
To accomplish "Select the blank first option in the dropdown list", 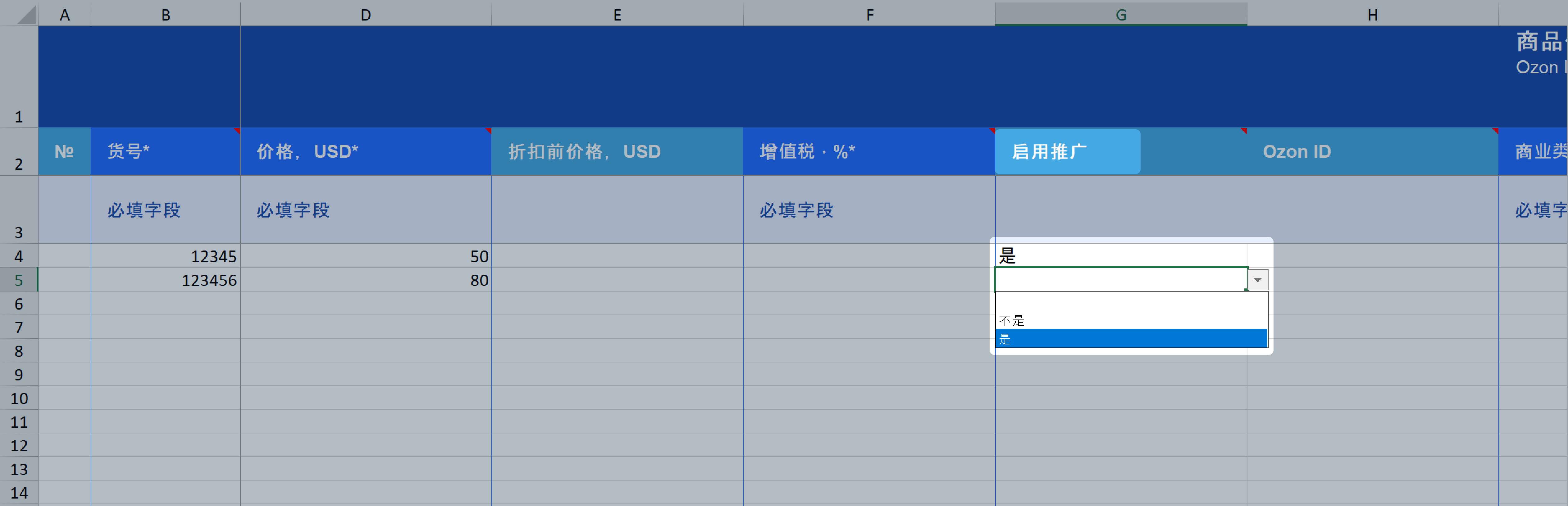I will [1131, 302].
